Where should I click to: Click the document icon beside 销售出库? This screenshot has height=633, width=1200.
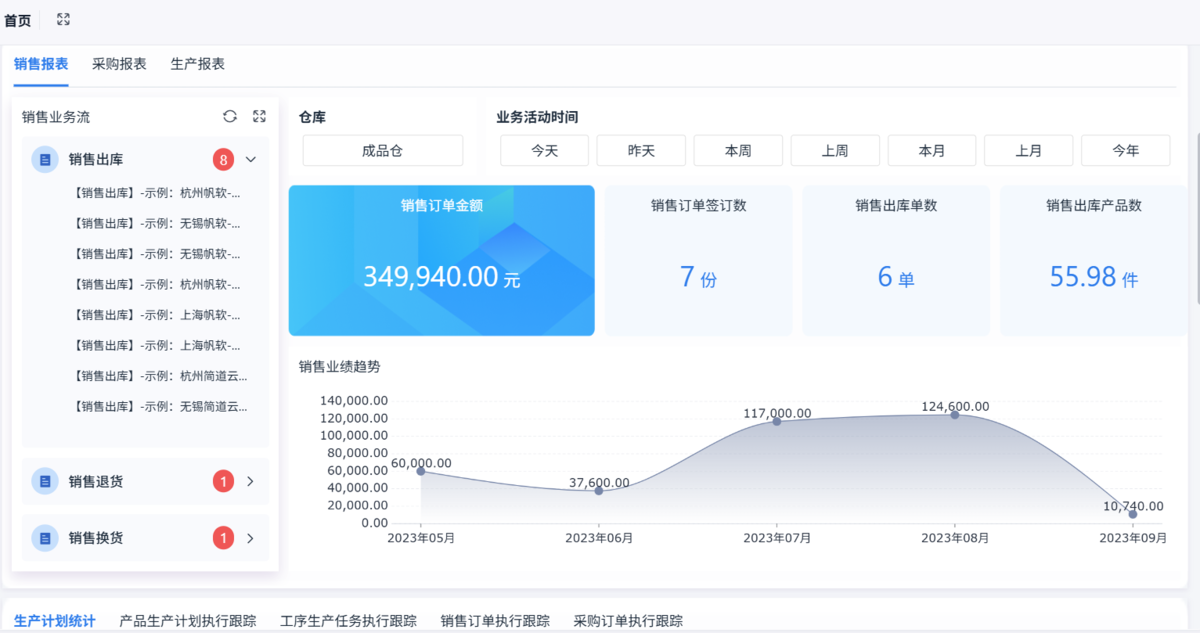(x=45, y=159)
